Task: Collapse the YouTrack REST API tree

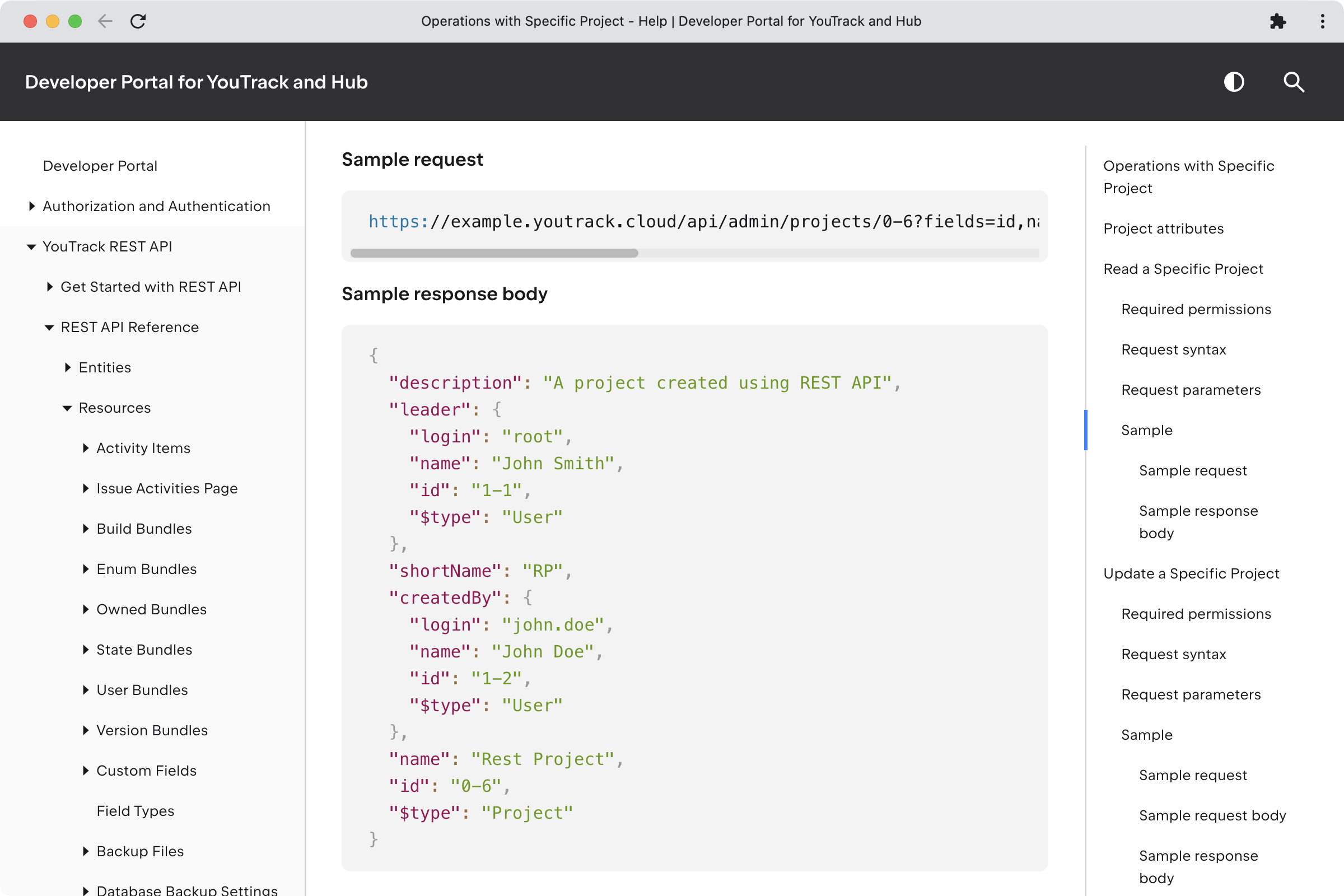Action: [x=31, y=247]
